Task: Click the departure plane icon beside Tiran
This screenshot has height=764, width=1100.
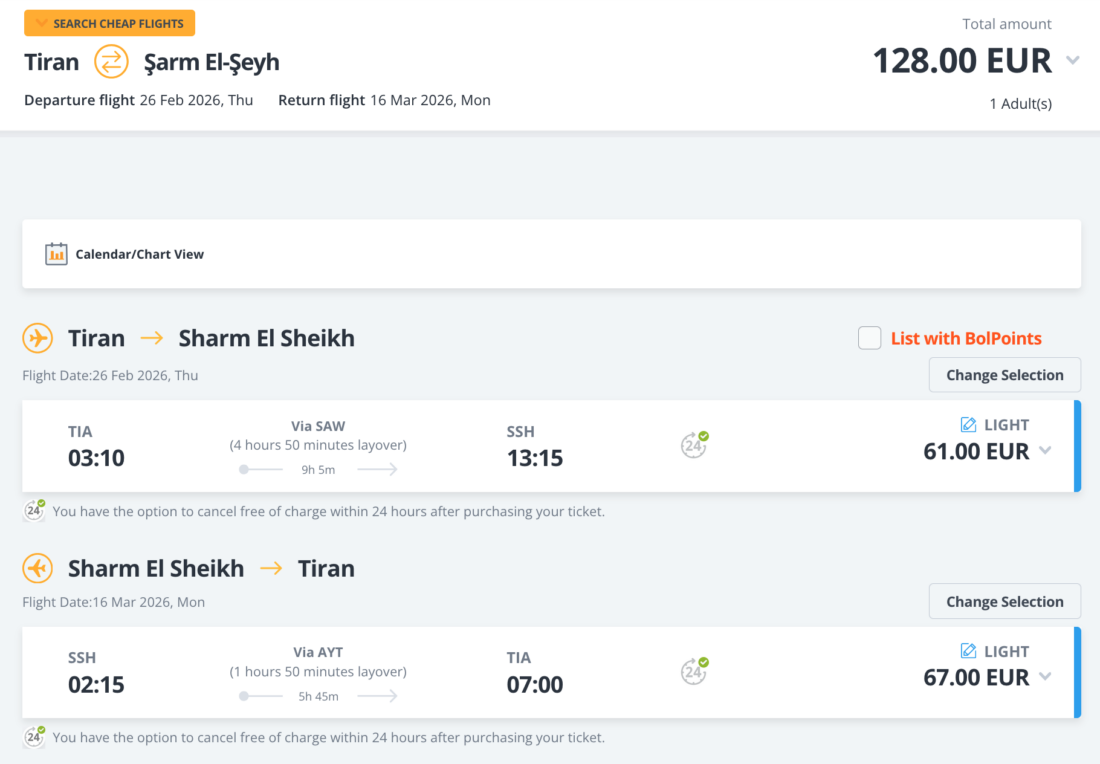Action: 38,338
